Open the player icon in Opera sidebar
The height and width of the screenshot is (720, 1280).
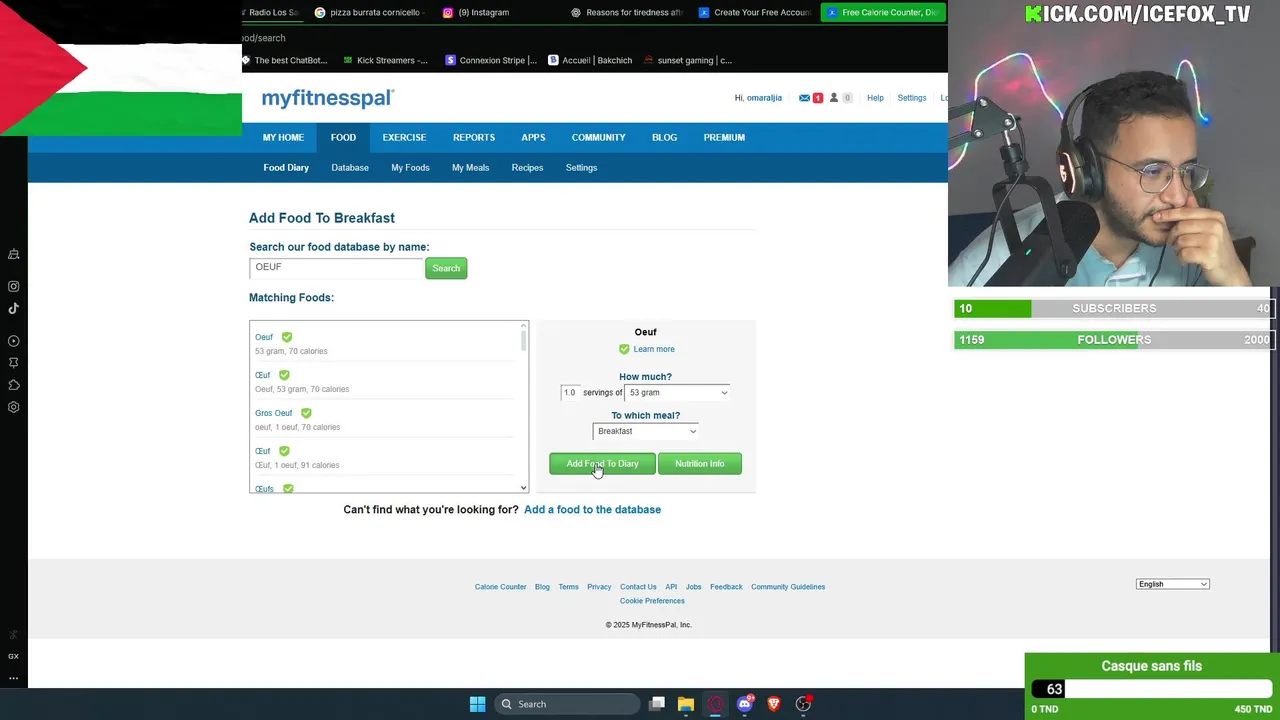14,341
